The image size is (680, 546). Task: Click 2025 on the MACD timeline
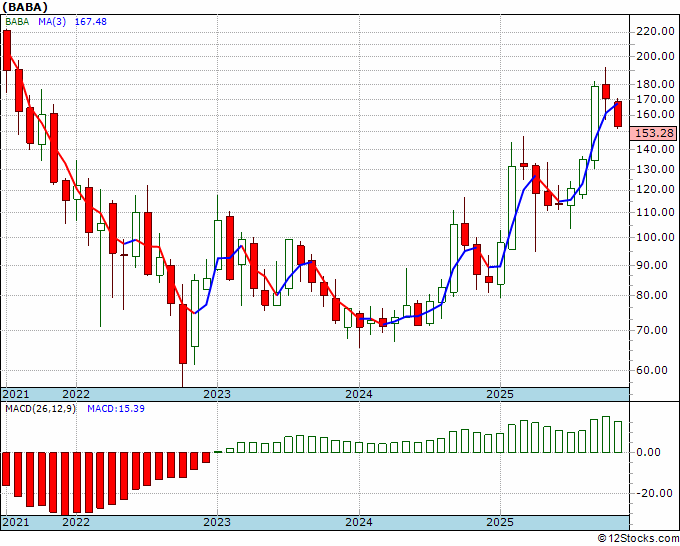pos(500,522)
